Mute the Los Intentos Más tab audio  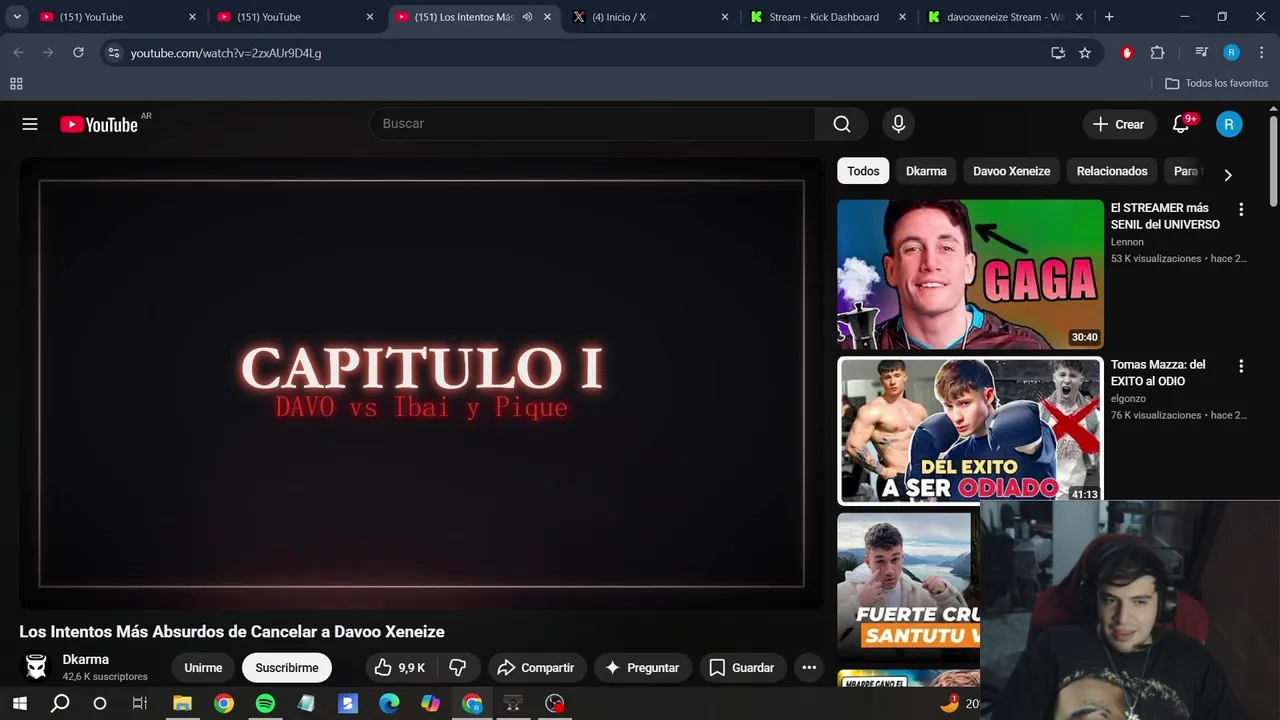[x=527, y=17]
